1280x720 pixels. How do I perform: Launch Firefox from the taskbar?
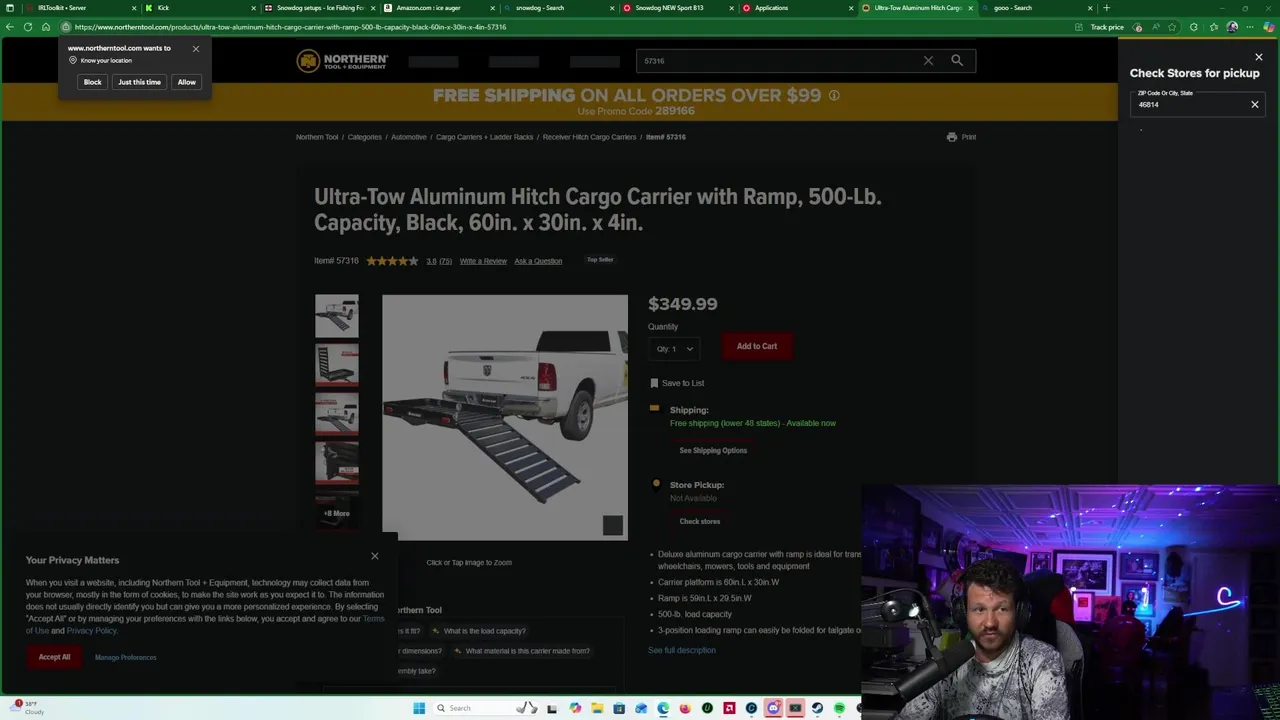tap(685, 708)
